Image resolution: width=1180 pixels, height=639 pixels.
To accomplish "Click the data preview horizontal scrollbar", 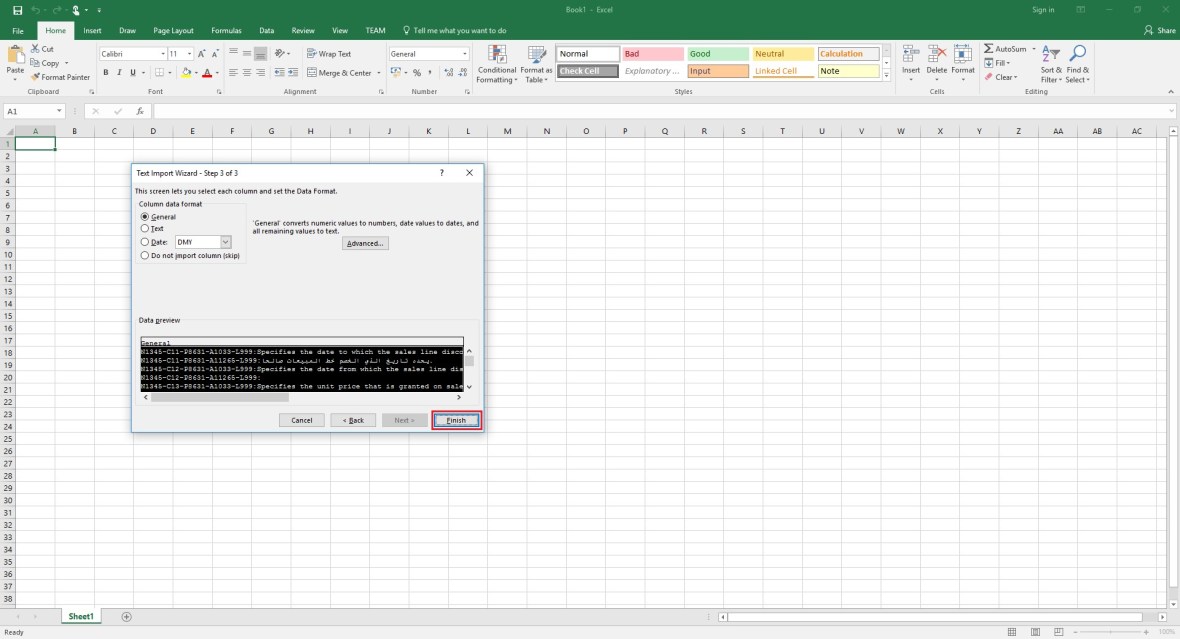I will tap(220, 397).
